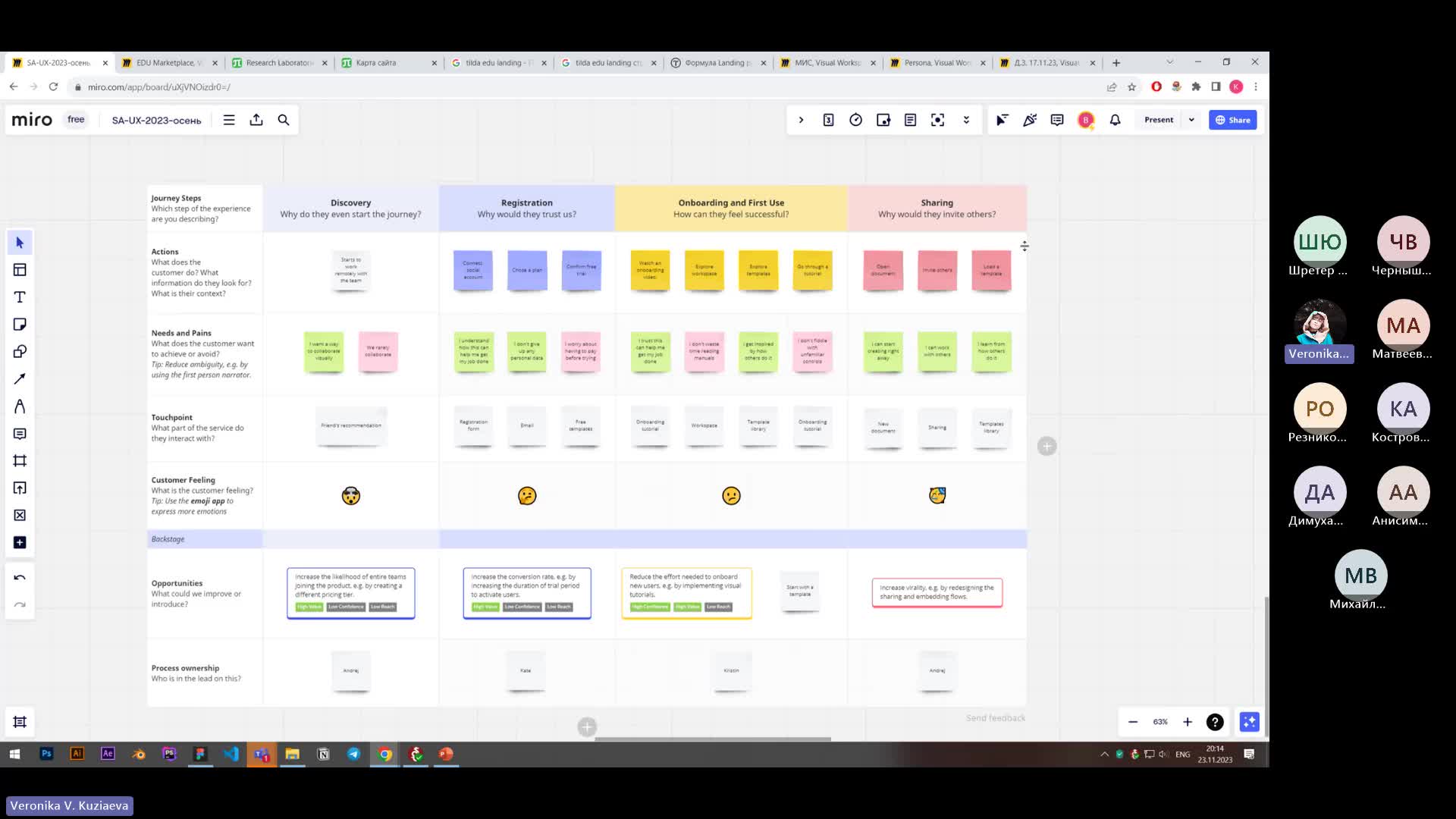Bookmark this page with the star icon
This screenshot has width=1456, height=819.
coord(1131,87)
